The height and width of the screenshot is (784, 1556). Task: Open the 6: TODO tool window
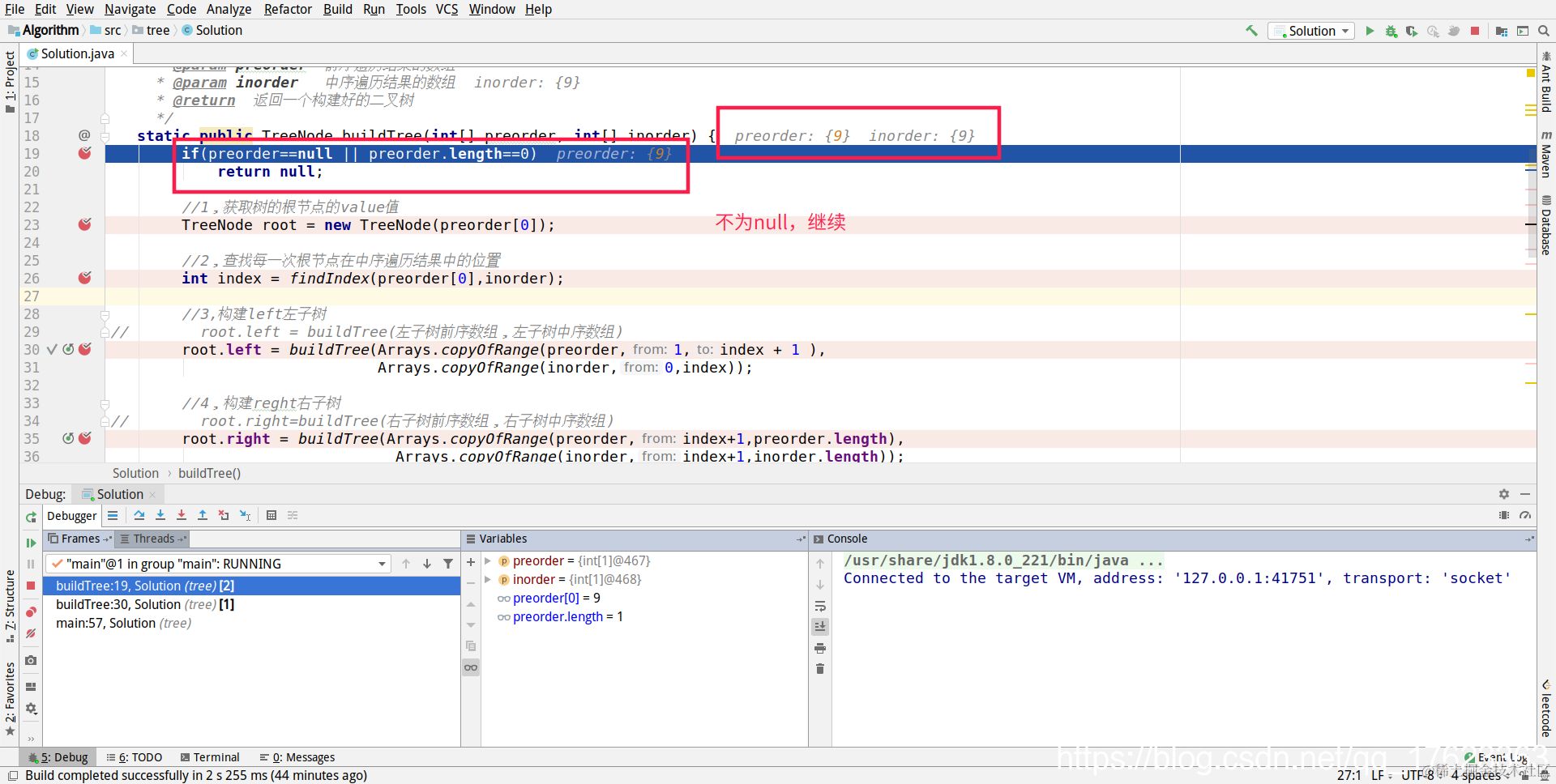point(135,757)
